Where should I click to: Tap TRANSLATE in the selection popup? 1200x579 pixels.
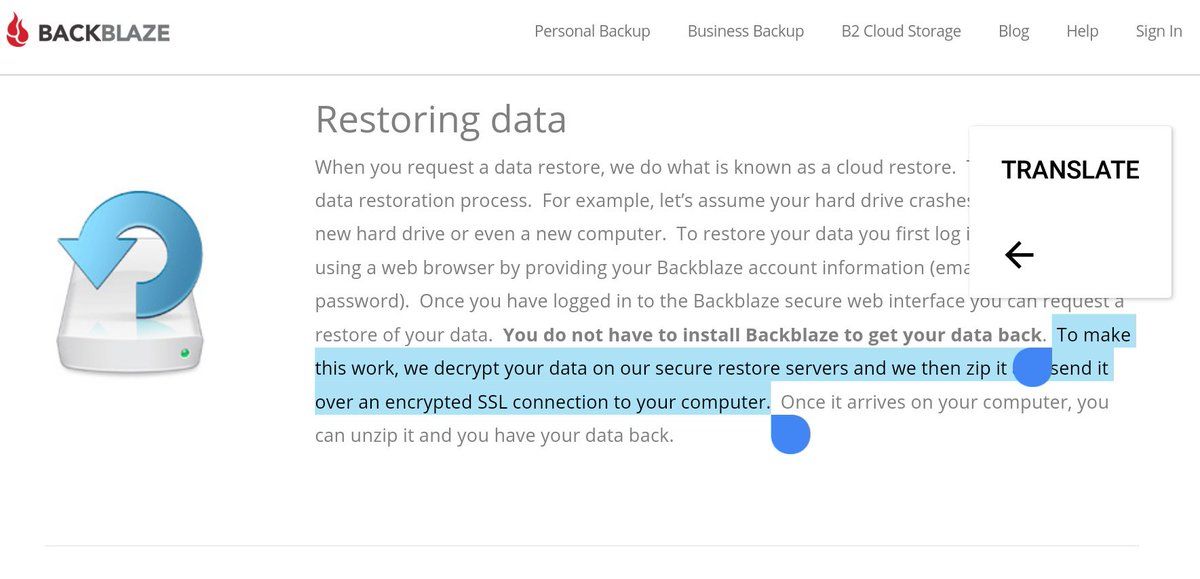click(1070, 170)
